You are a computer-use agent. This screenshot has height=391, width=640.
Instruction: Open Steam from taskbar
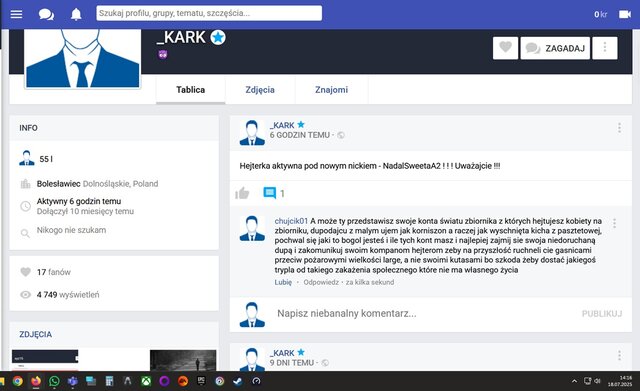(238, 381)
